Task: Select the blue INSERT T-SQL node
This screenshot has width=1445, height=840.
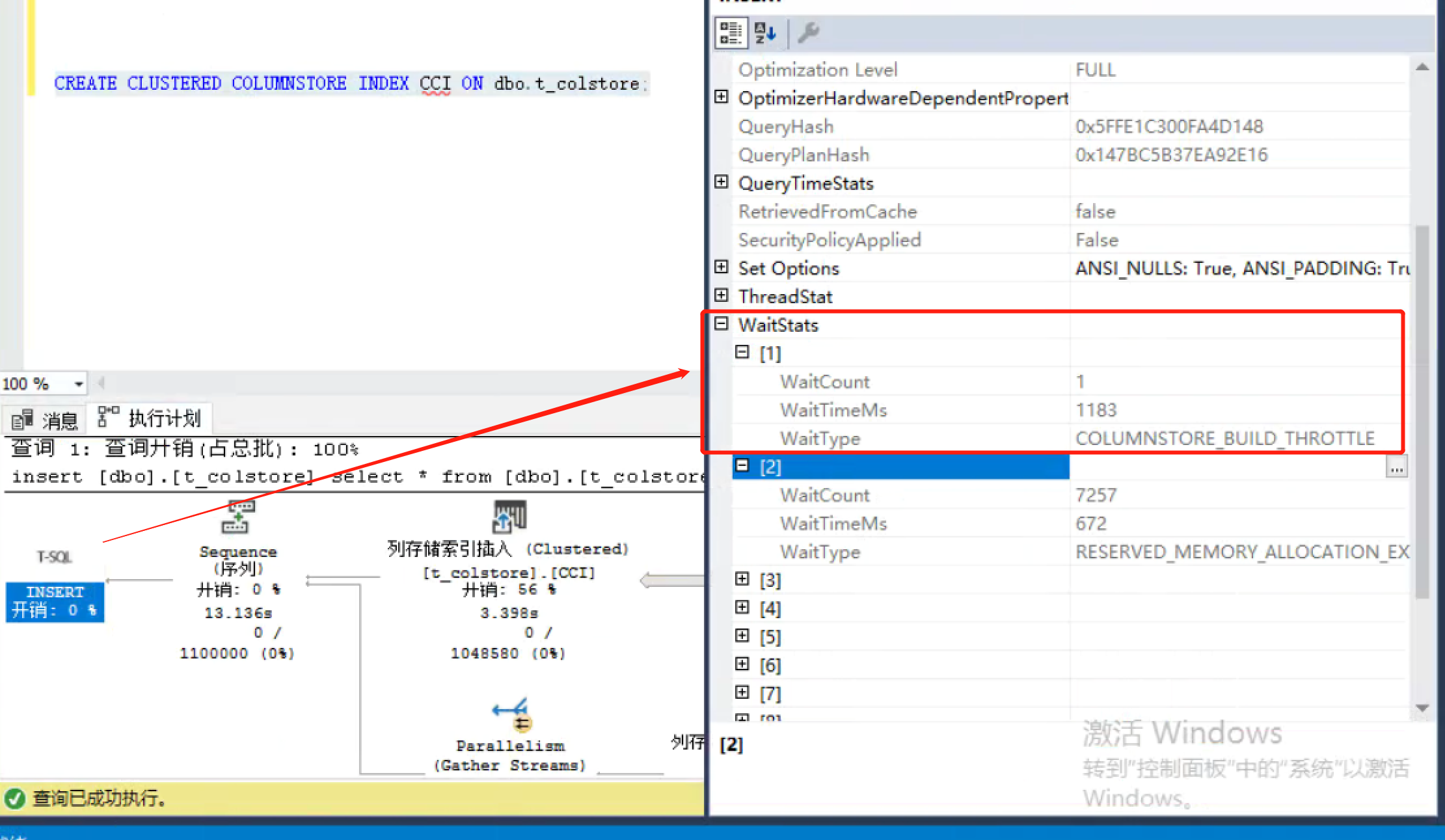Action: [55, 601]
